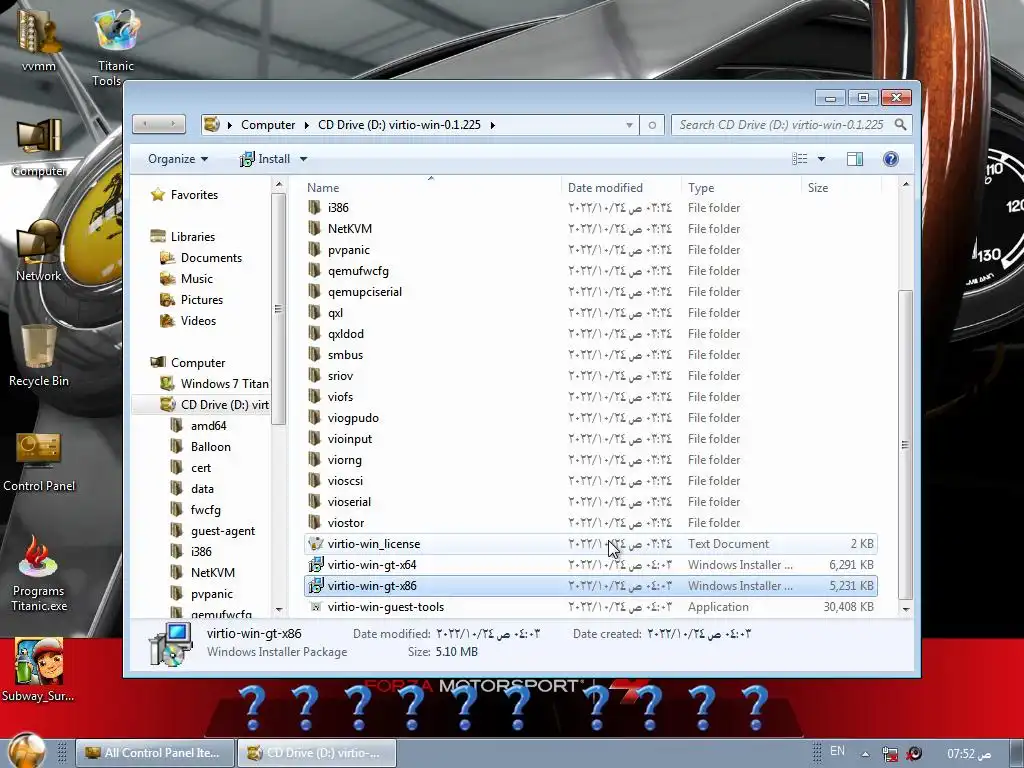Select the Subway_Sur... desktop icon

[39, 669]
